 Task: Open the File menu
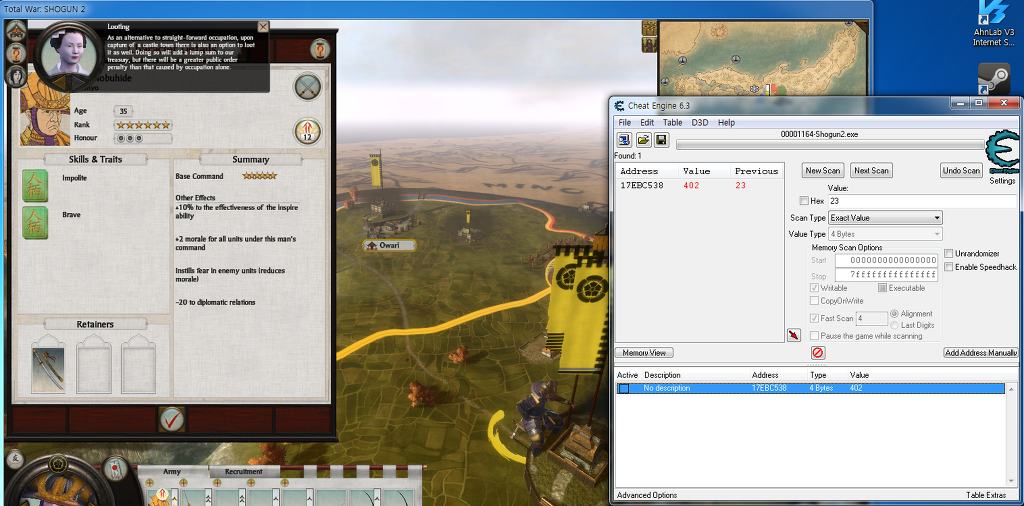pyautogui.click(x=624, y=122)
